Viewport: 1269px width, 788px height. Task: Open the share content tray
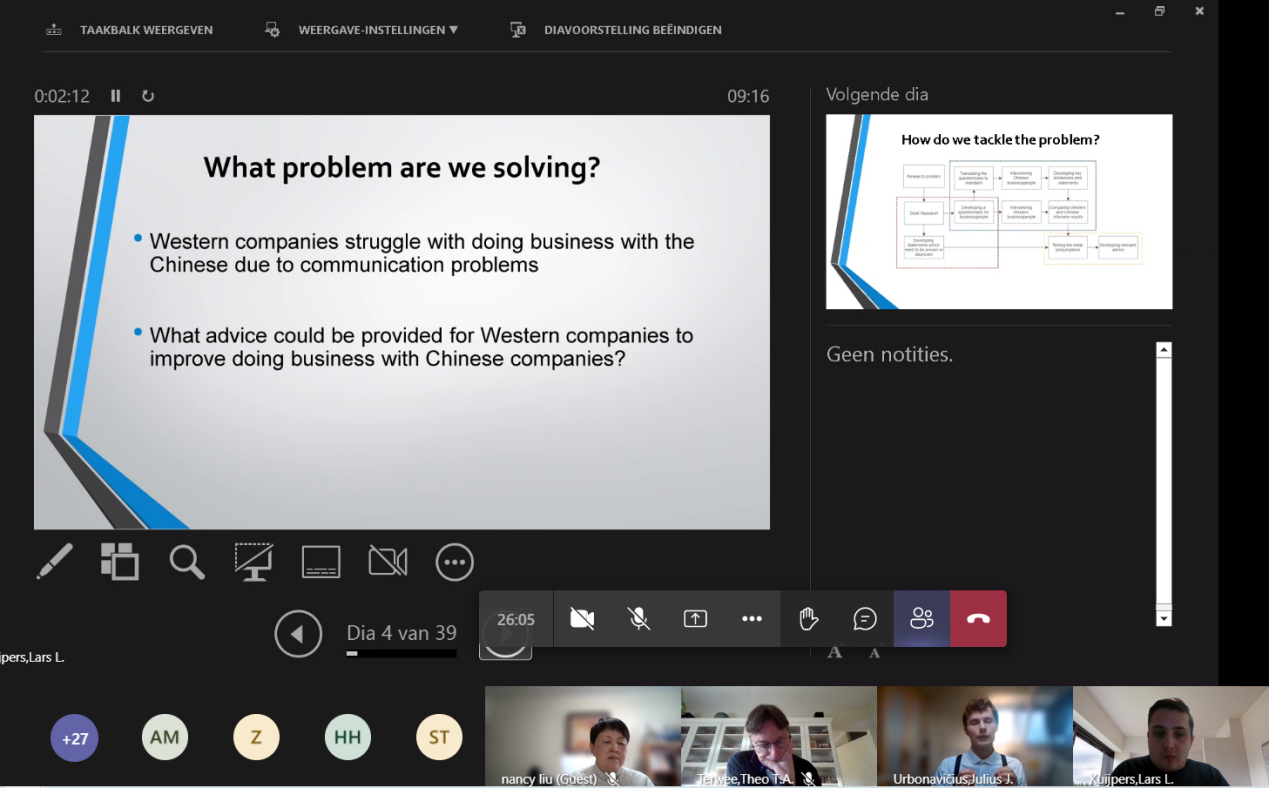pos(695,619)
